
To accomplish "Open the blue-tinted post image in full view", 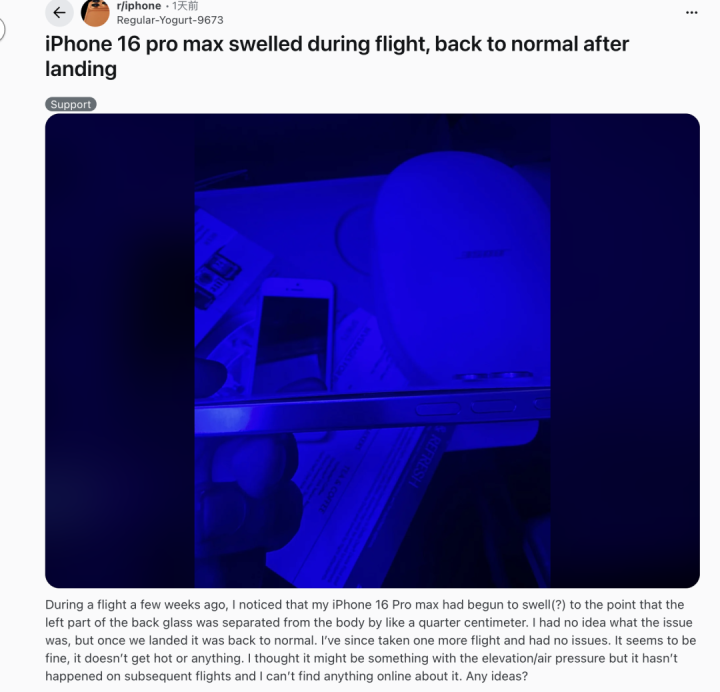I will click(372, 351).
